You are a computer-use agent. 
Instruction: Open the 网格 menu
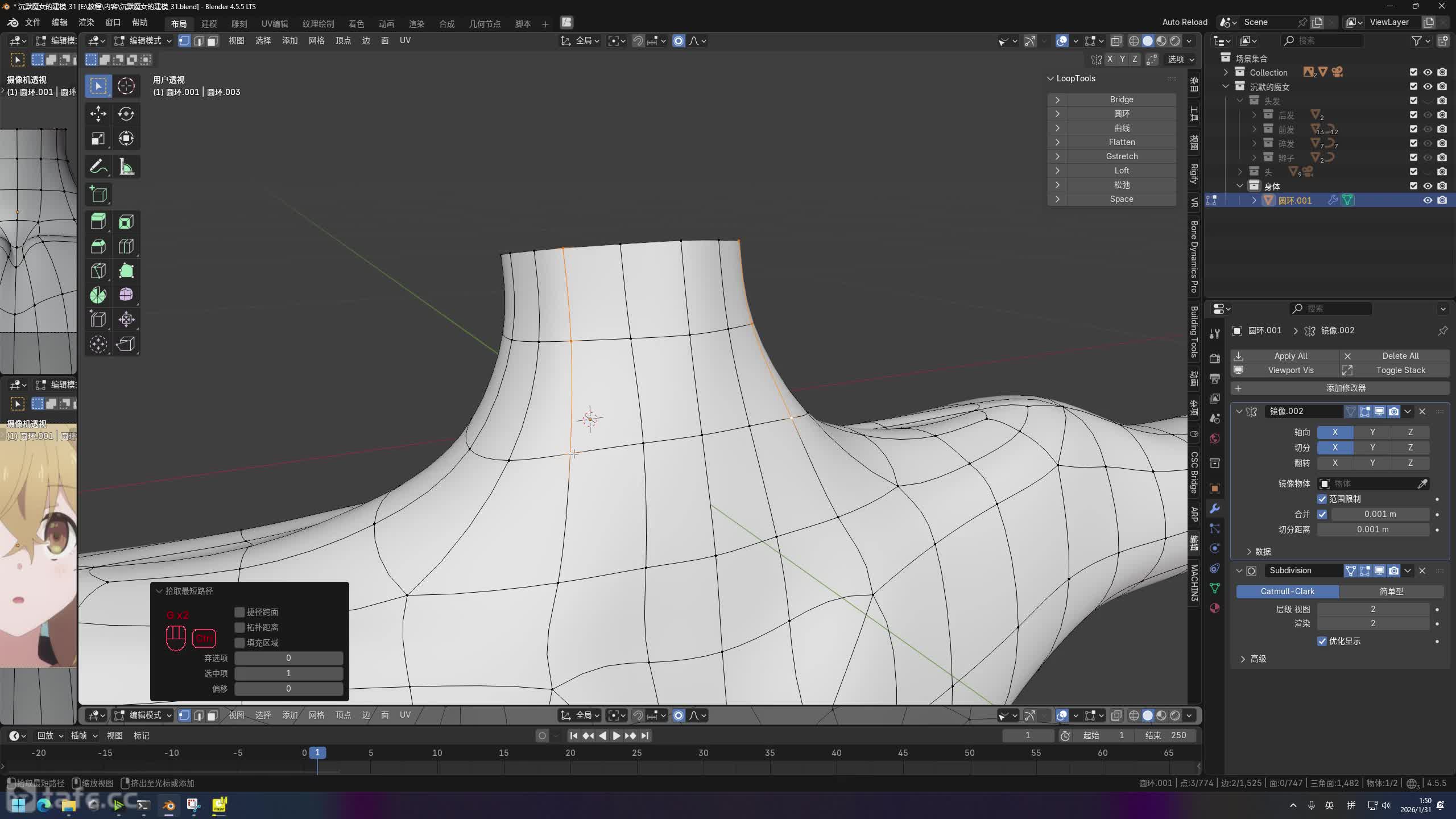point(316,41)
